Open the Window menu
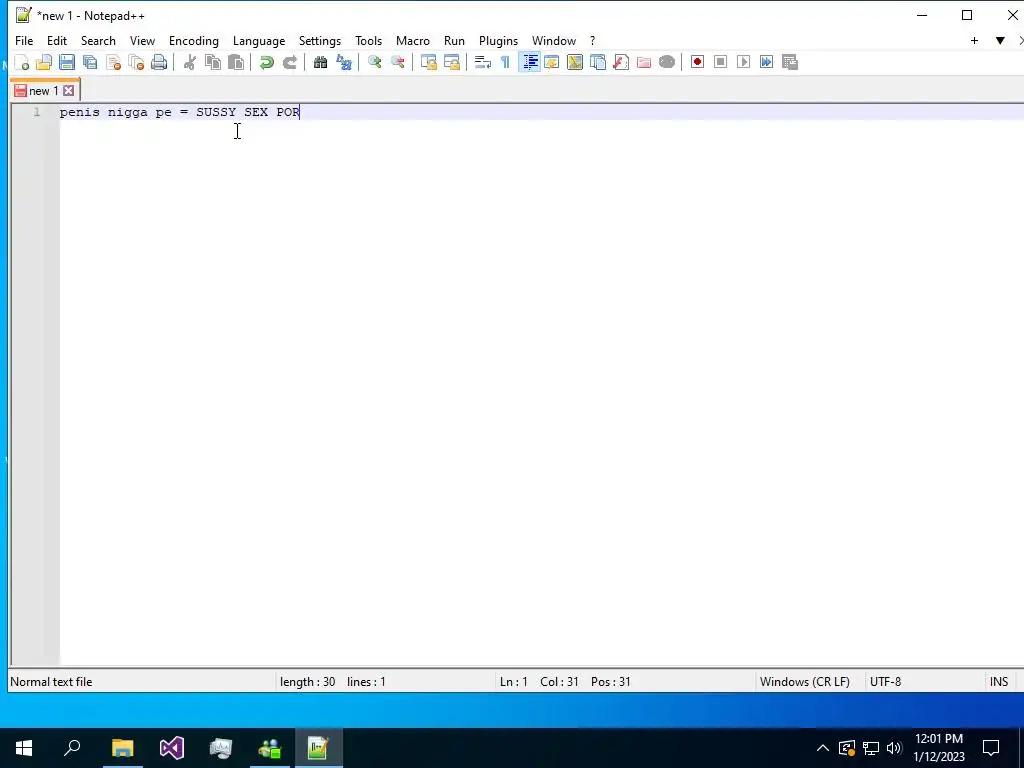The image size is (1024, 768). pyautogui.click(x=554, y=40)
